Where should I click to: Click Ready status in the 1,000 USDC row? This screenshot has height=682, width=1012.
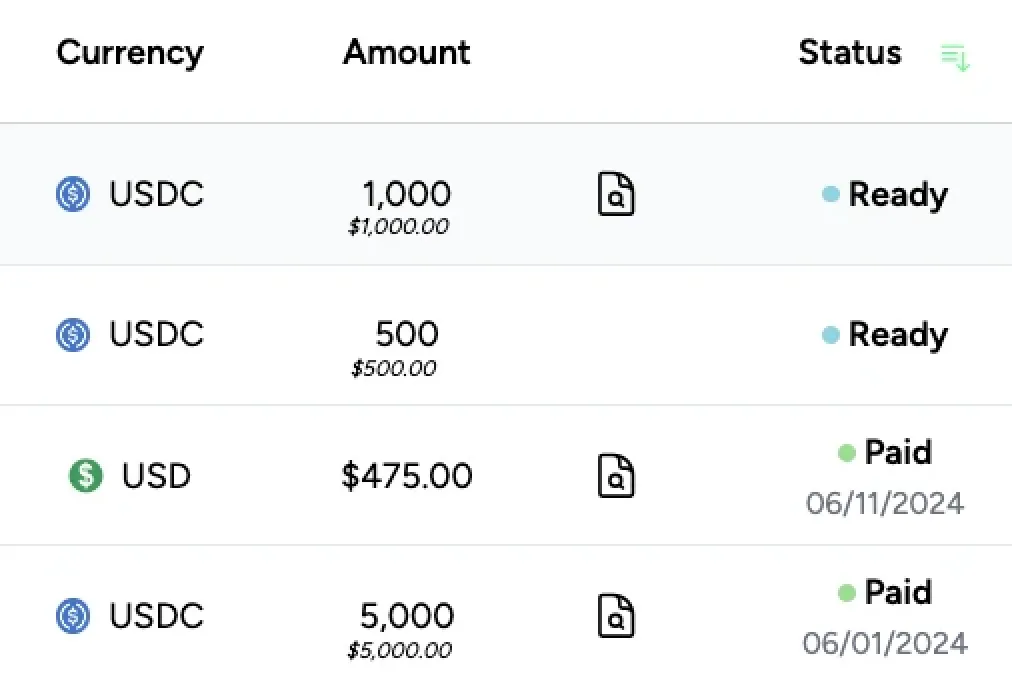(x=897, y=194)
